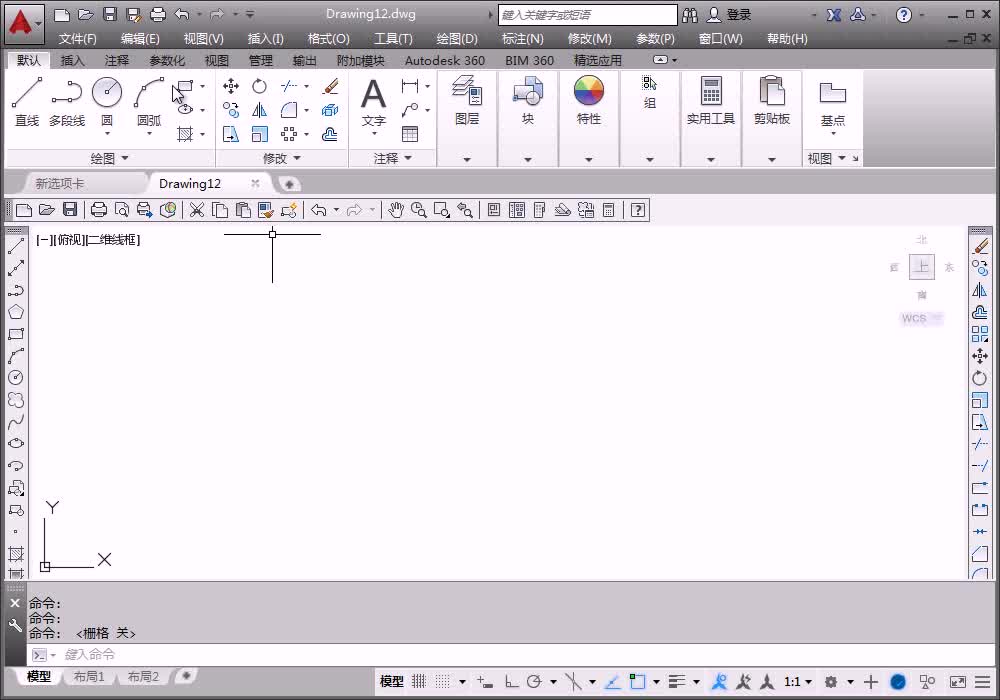1000x700 pixels.
Task: Click the Match Properties icon in toolbar
Action: [x=266, y=210]
